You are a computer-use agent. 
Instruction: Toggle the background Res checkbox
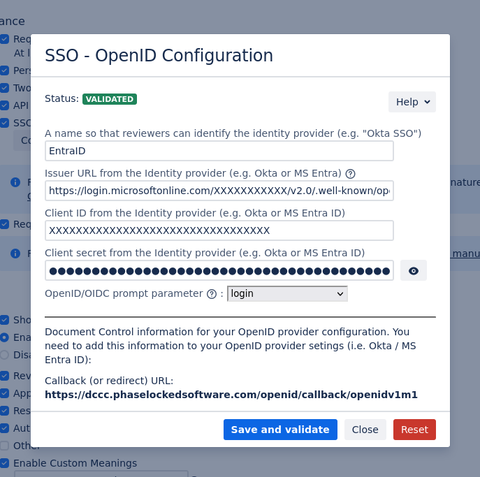tap(4, 411)
